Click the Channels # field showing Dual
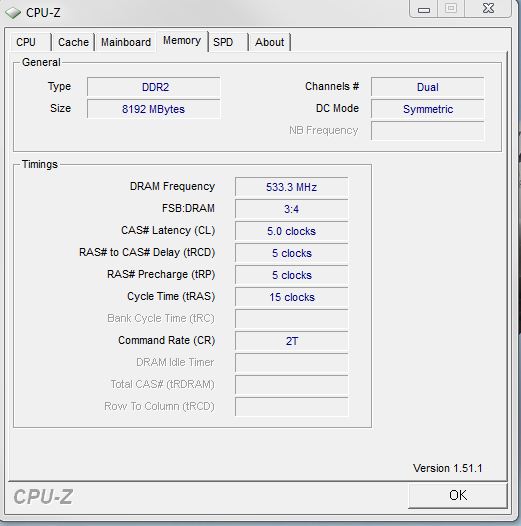This screenshot has width=521, height=526. [427, 87]
